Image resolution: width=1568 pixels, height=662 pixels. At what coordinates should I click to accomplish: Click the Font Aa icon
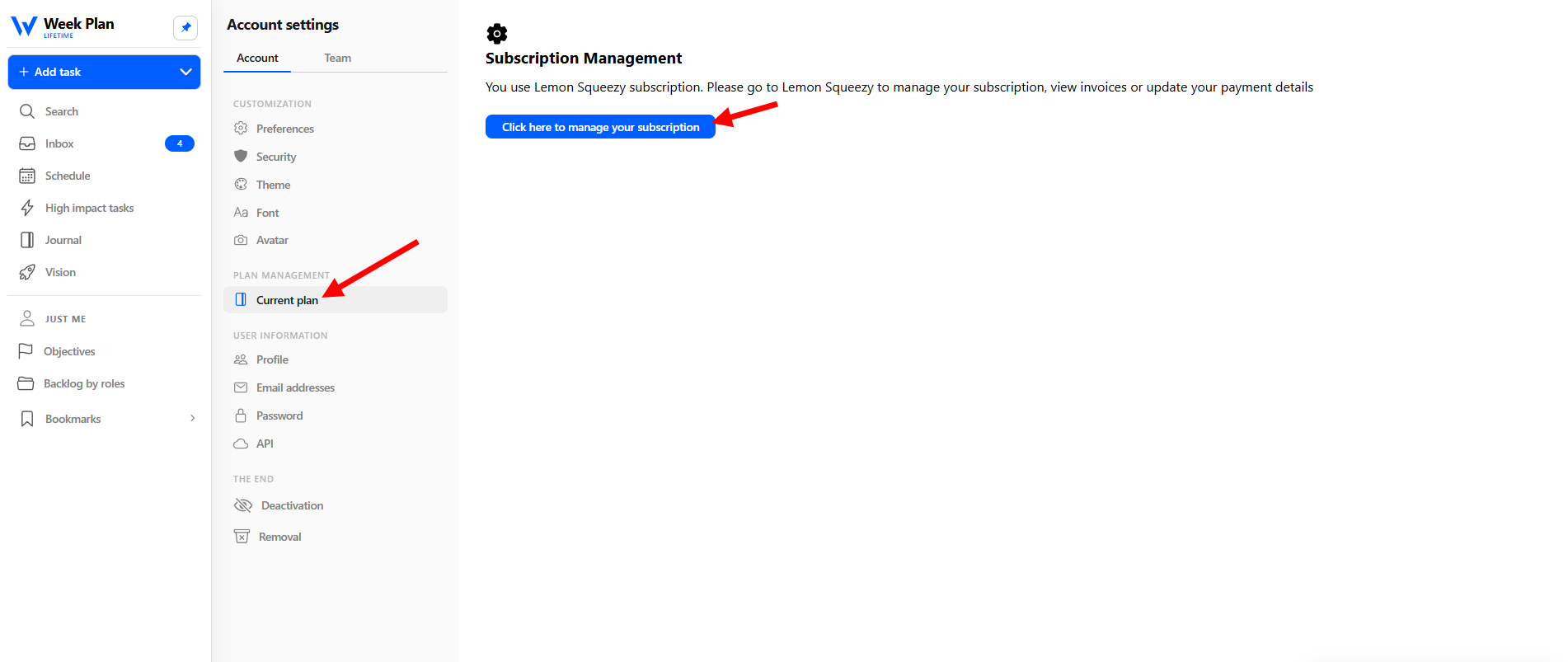[x=241, y=213]
